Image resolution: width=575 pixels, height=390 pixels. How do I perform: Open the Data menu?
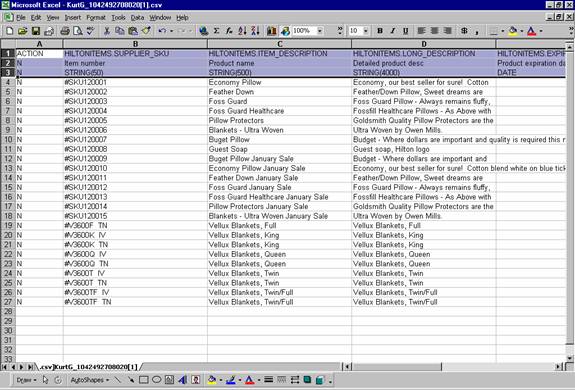tap(137, 18)
